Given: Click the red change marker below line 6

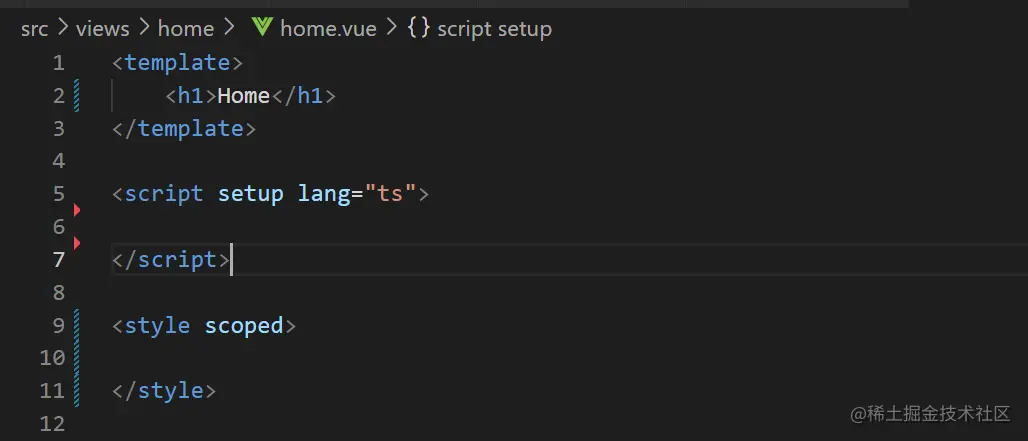Looking at the screenshot, I should click(x=76, y=243).
